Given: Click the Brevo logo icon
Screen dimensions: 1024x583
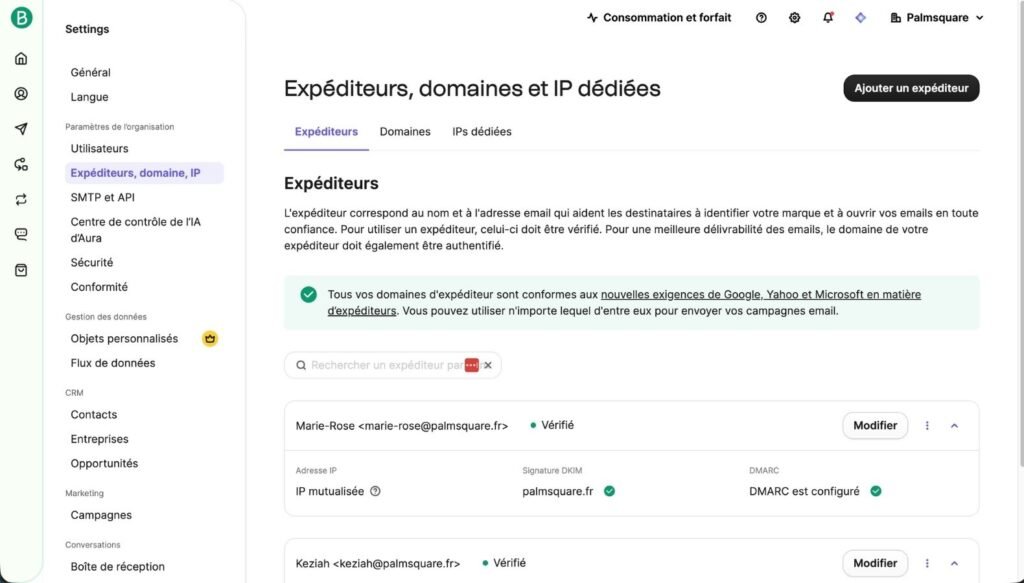Looking at the screenshot, I should pos(21,18).
